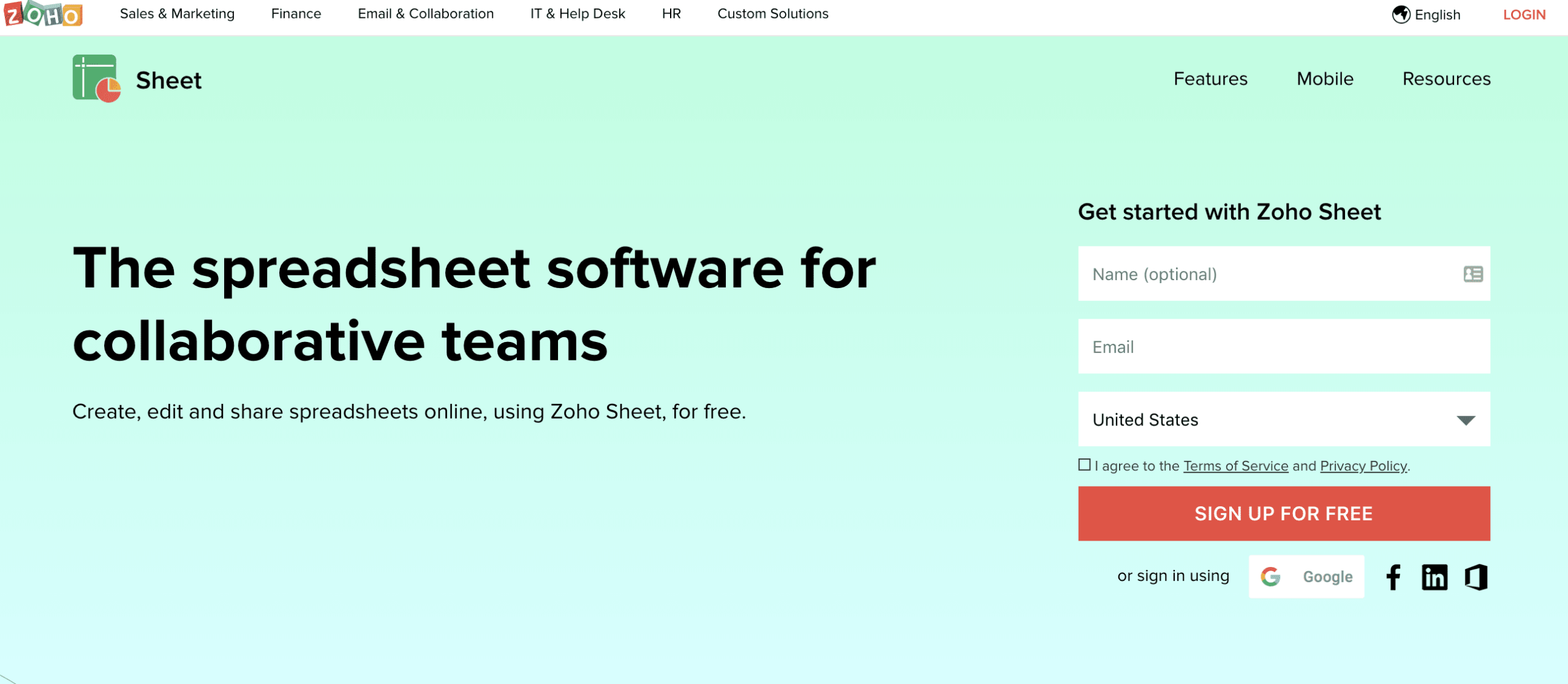
Task: Sign in with LinkedIn icon
Action: point(1434,577)
